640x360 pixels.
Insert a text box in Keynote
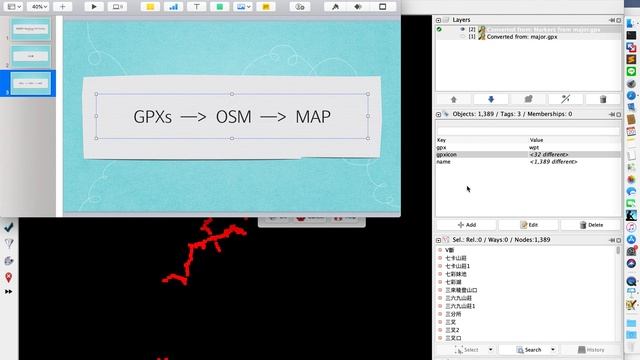pos(196,7)
